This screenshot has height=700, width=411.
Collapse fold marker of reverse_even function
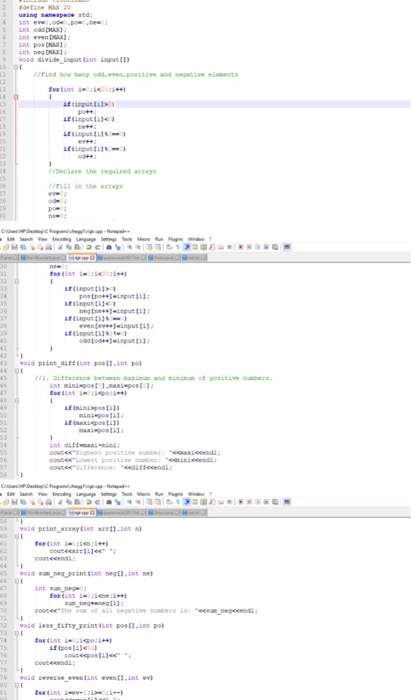coord(17,685)
